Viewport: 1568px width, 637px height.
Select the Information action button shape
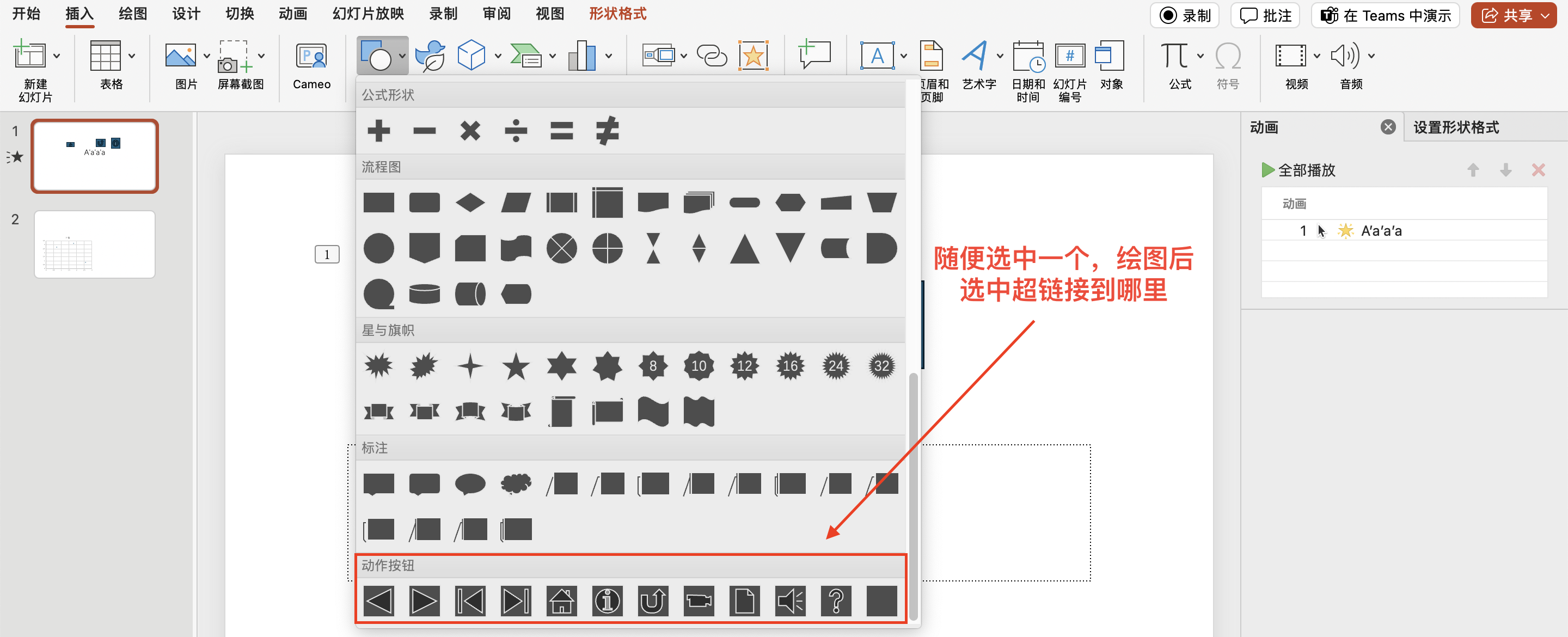(607, 601)
